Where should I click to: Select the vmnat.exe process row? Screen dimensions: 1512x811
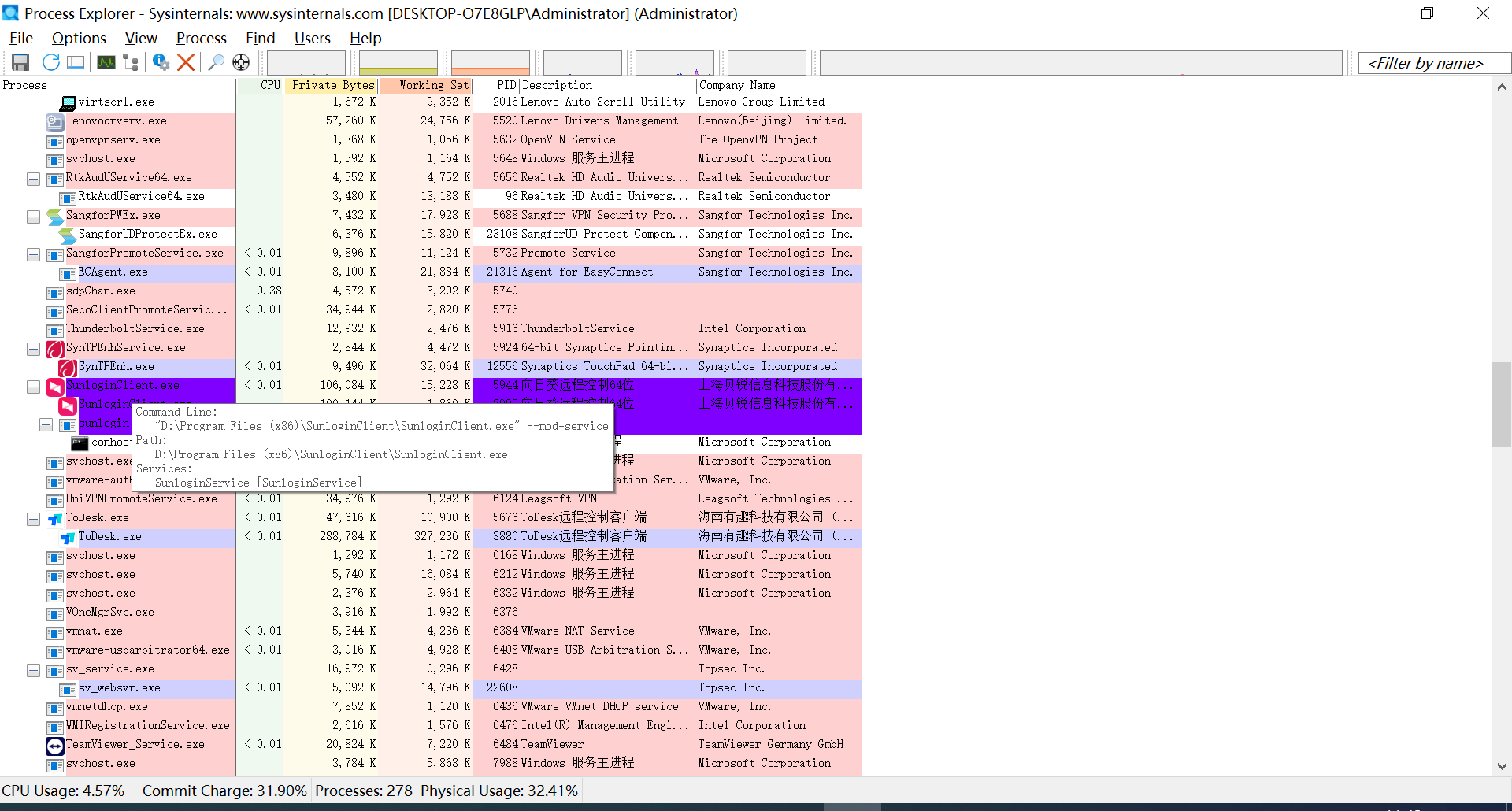click(431, 631)
